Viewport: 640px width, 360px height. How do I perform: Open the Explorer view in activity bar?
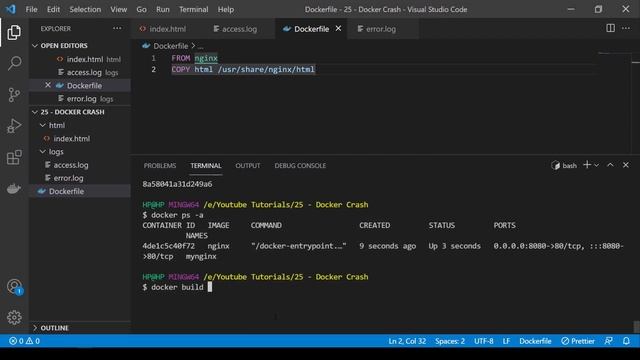(x=14, y=32)
